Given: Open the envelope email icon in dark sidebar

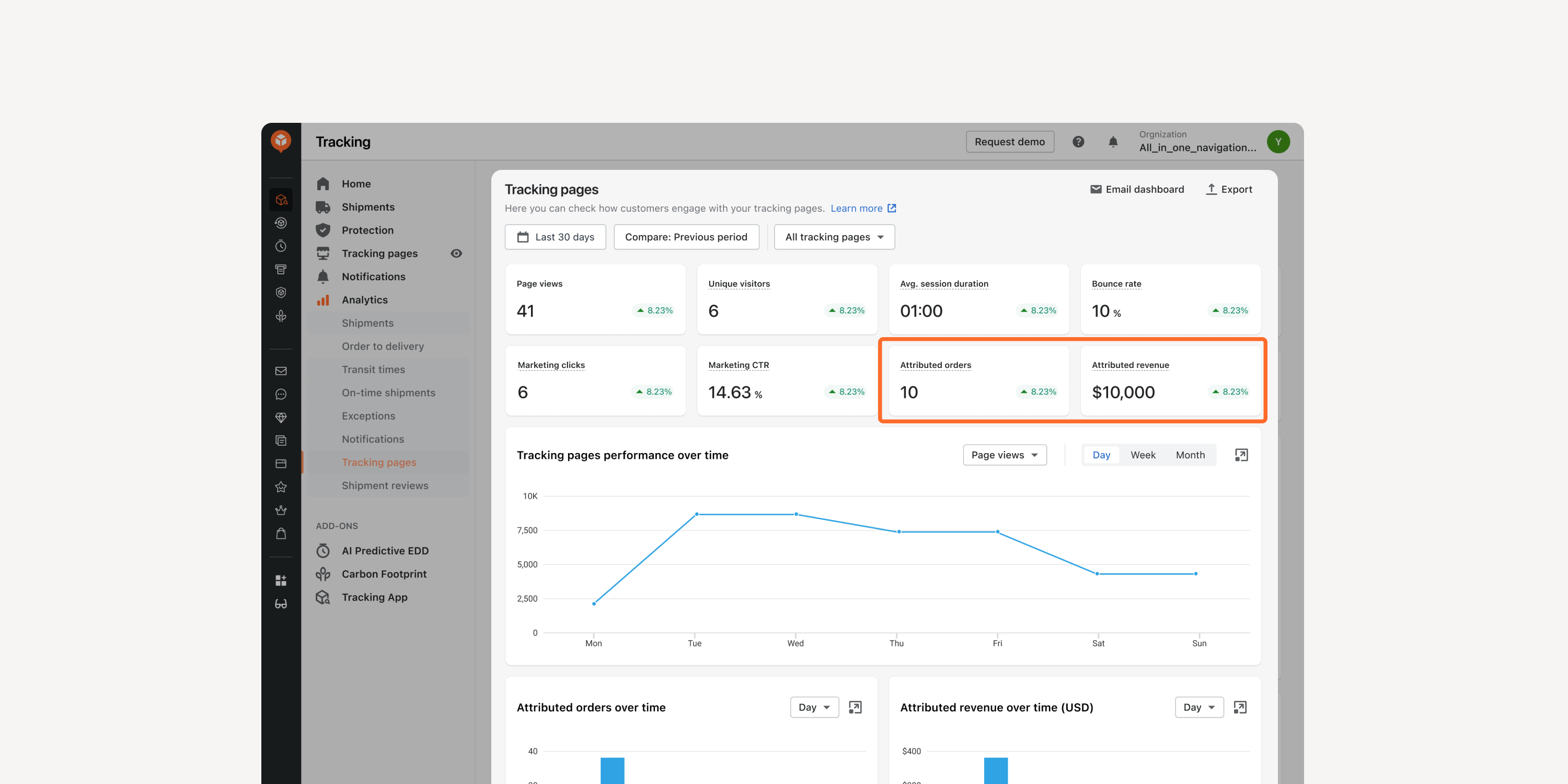Looking at the screenshot, I should pos(281,371).
